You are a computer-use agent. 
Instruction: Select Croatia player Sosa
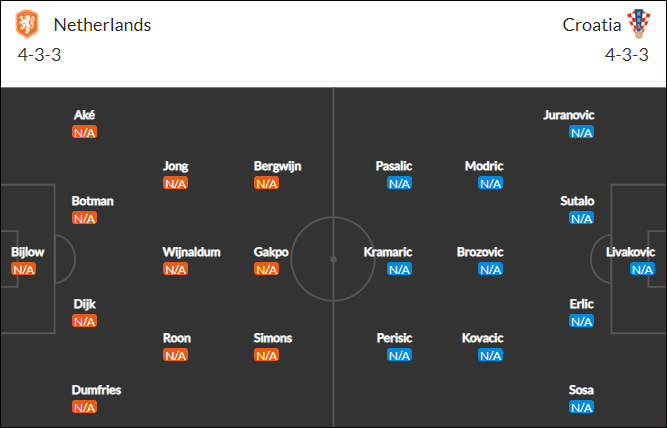(581, 390)
